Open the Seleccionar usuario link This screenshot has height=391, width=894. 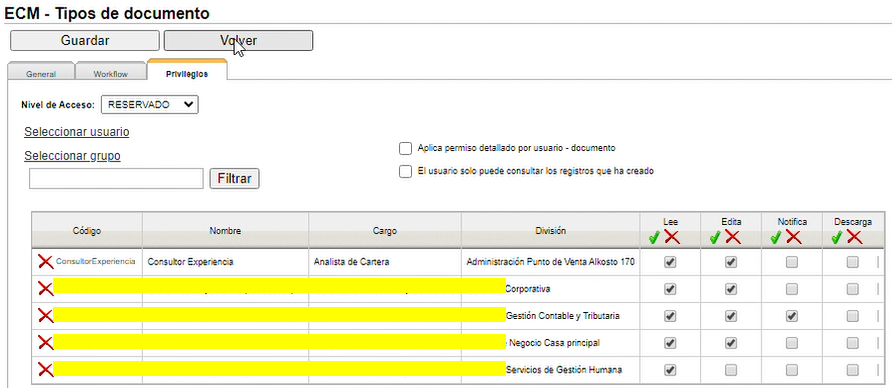tap(76, 132)
